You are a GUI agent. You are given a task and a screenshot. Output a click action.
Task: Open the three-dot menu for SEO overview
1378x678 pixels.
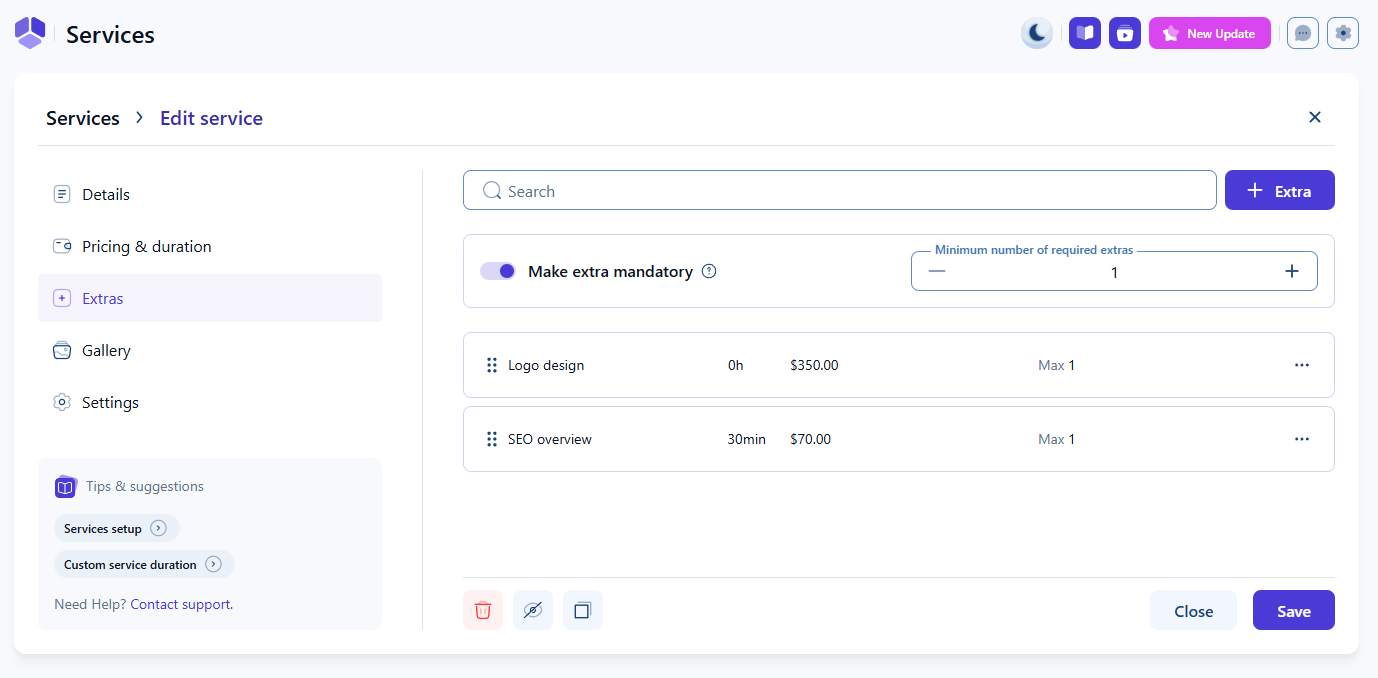pos(1302,439)
